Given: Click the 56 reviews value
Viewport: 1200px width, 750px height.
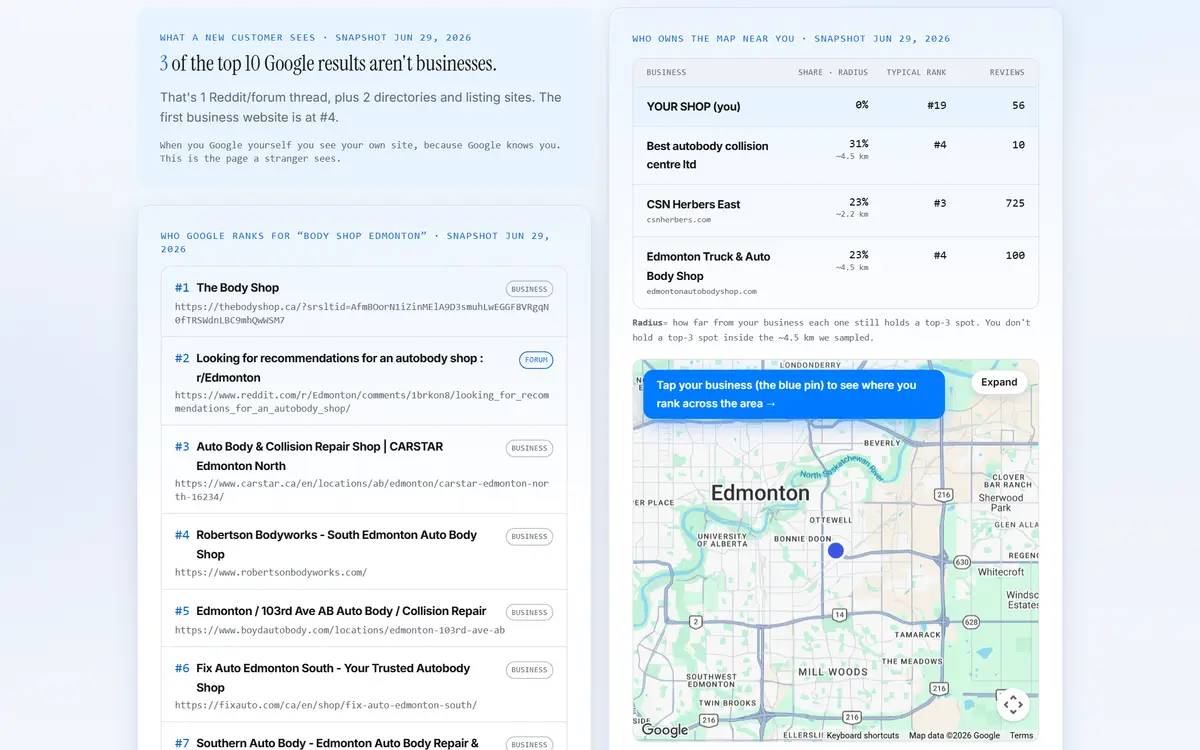Looking at the screenshot, I should point(1018,105).
